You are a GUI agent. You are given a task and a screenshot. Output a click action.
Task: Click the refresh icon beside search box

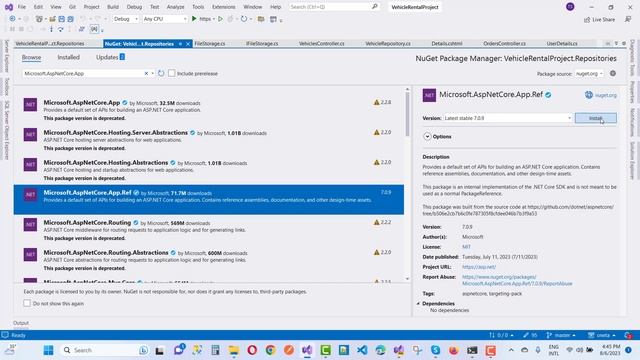pos(161,73)
